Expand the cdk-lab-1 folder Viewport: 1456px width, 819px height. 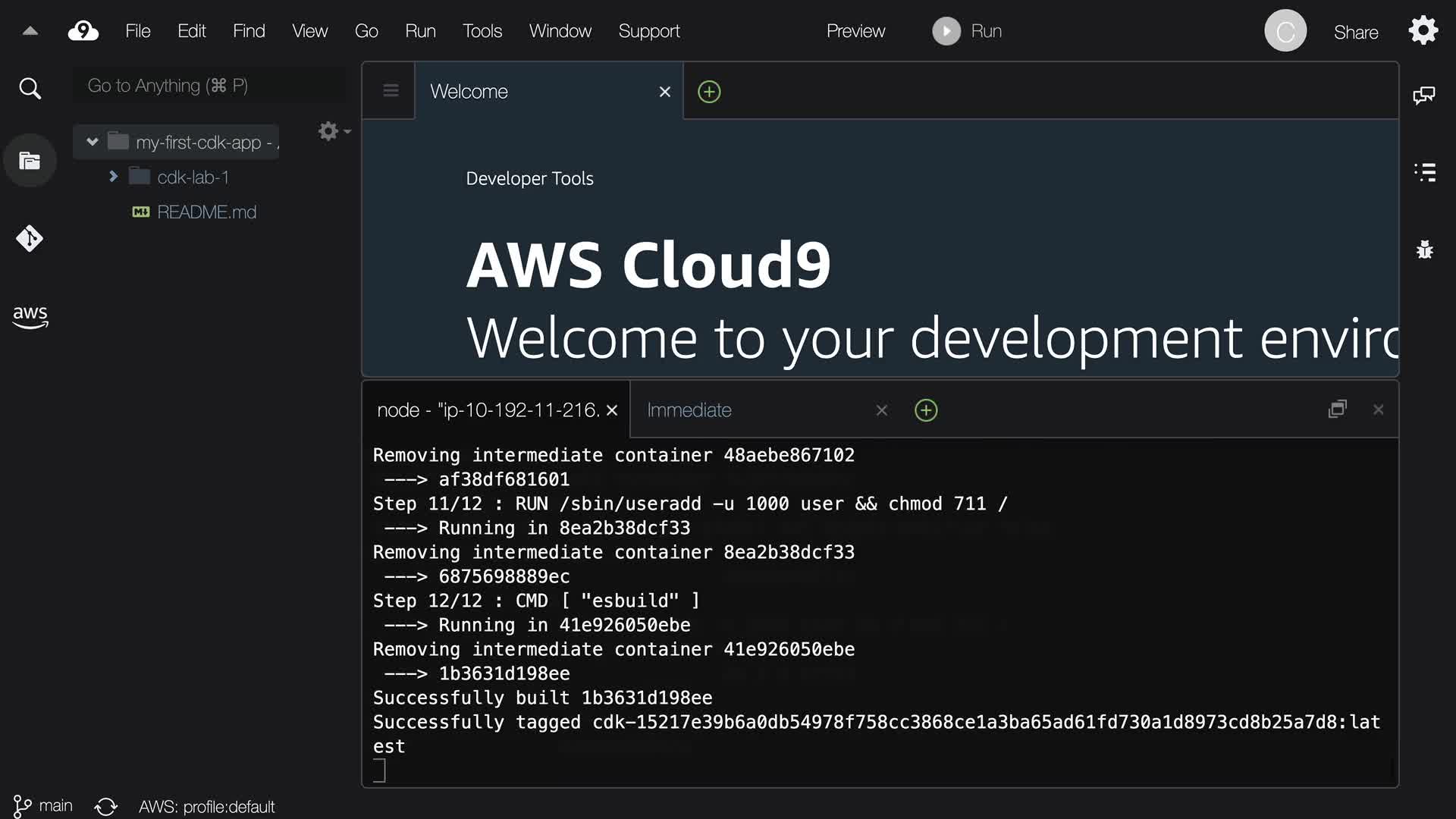[113, 177]
